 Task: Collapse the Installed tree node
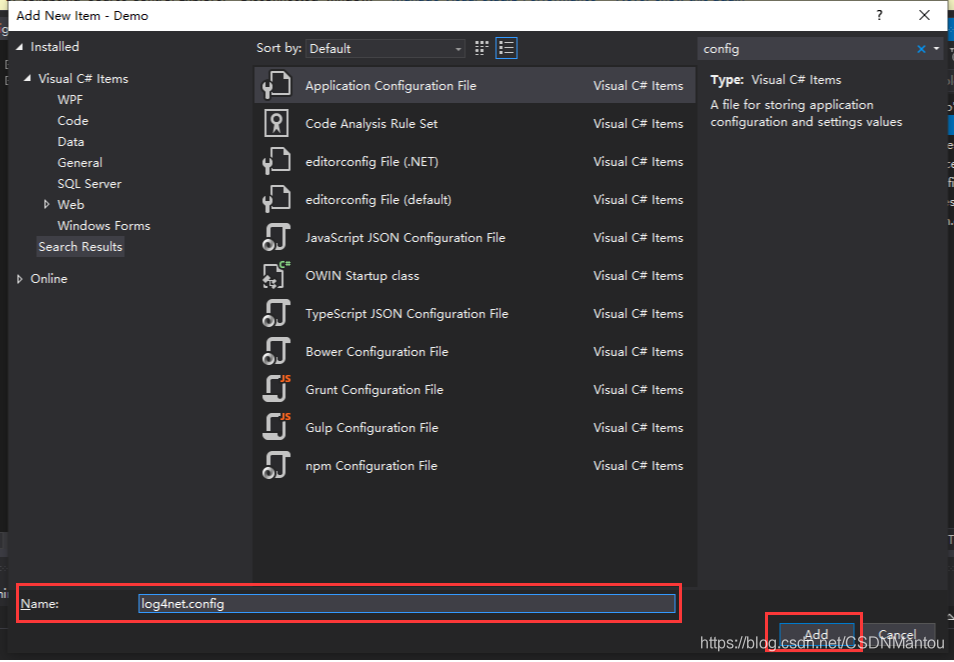pyautogui.click(x=19, y=47)
